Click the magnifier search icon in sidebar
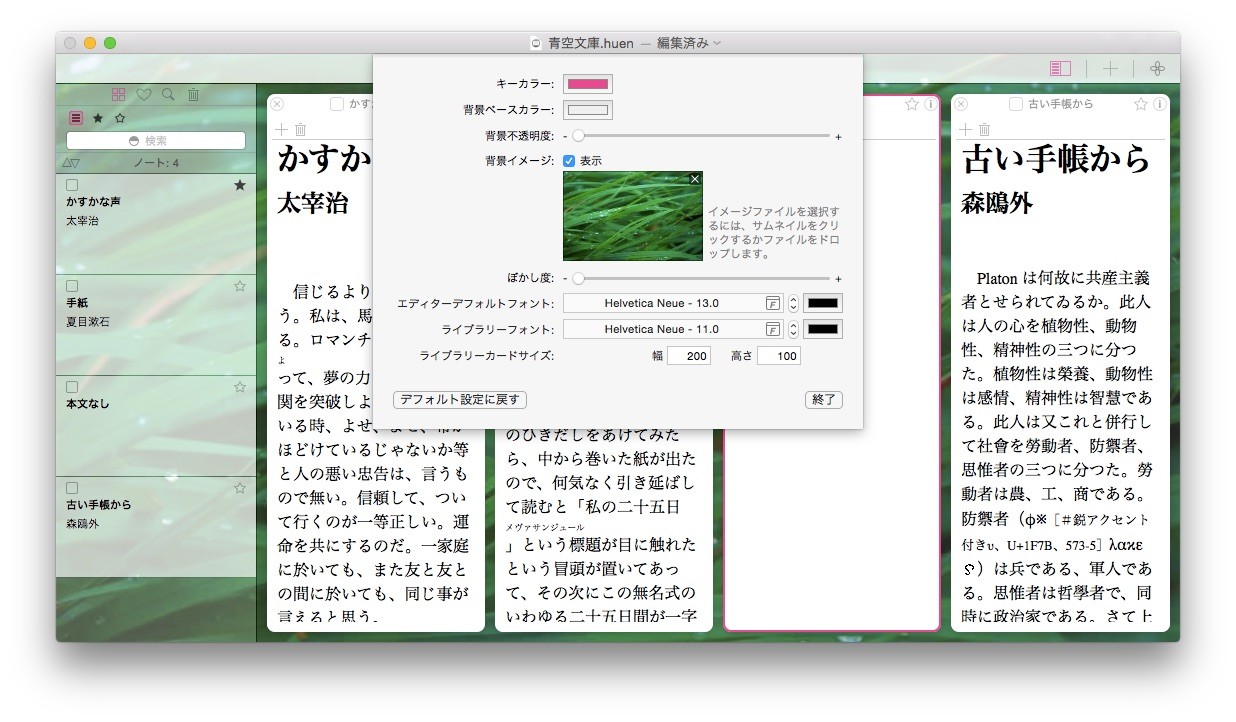Image resolution: width=1236 pixels, height=722 pixels. click(x=168, y=94)
